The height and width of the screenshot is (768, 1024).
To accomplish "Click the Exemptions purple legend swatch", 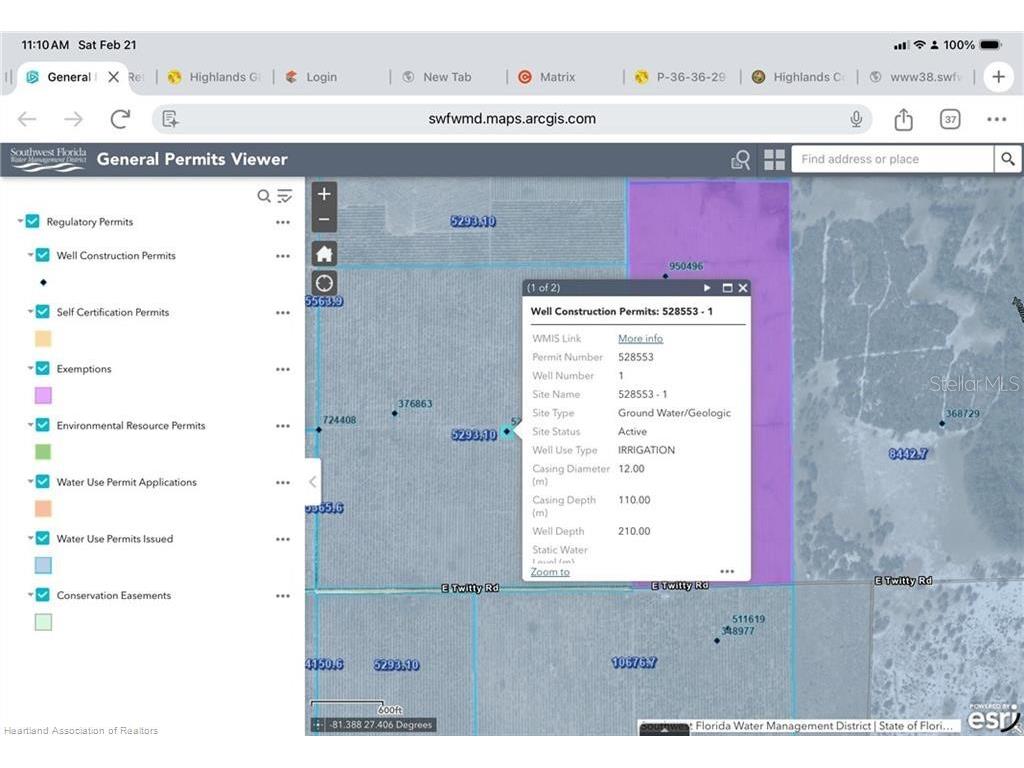I will coord(43,395).
